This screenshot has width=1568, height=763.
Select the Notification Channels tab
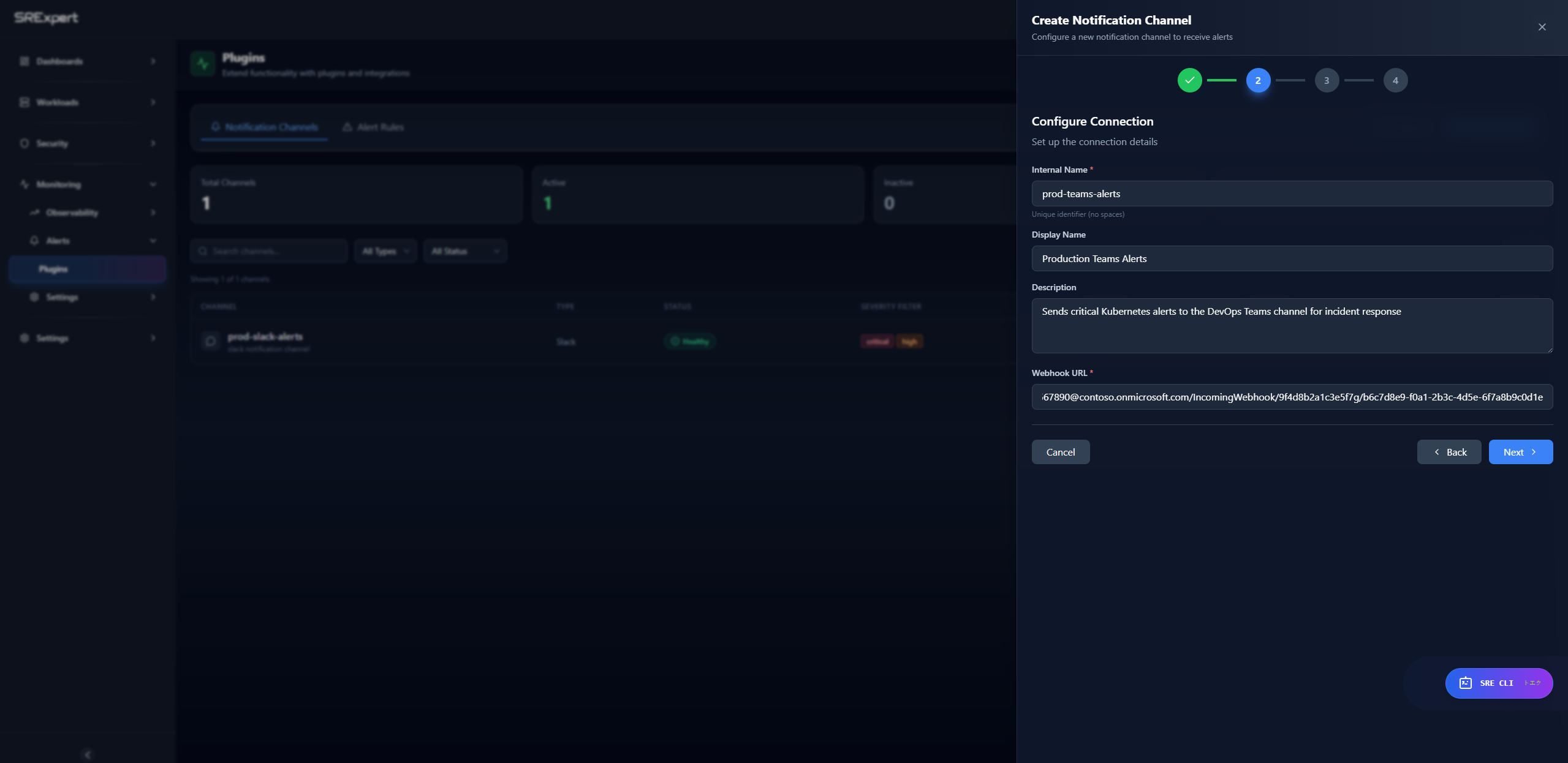click(263, 127)
